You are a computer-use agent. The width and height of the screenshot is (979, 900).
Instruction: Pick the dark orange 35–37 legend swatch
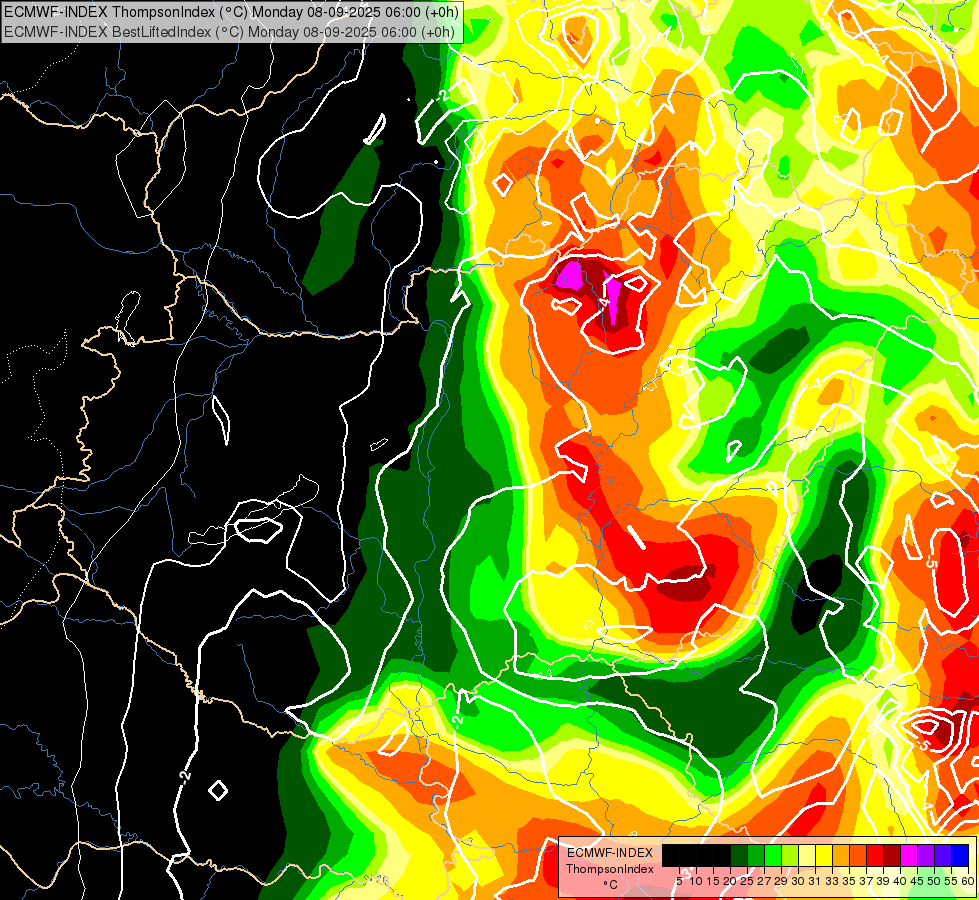point(858,855)
